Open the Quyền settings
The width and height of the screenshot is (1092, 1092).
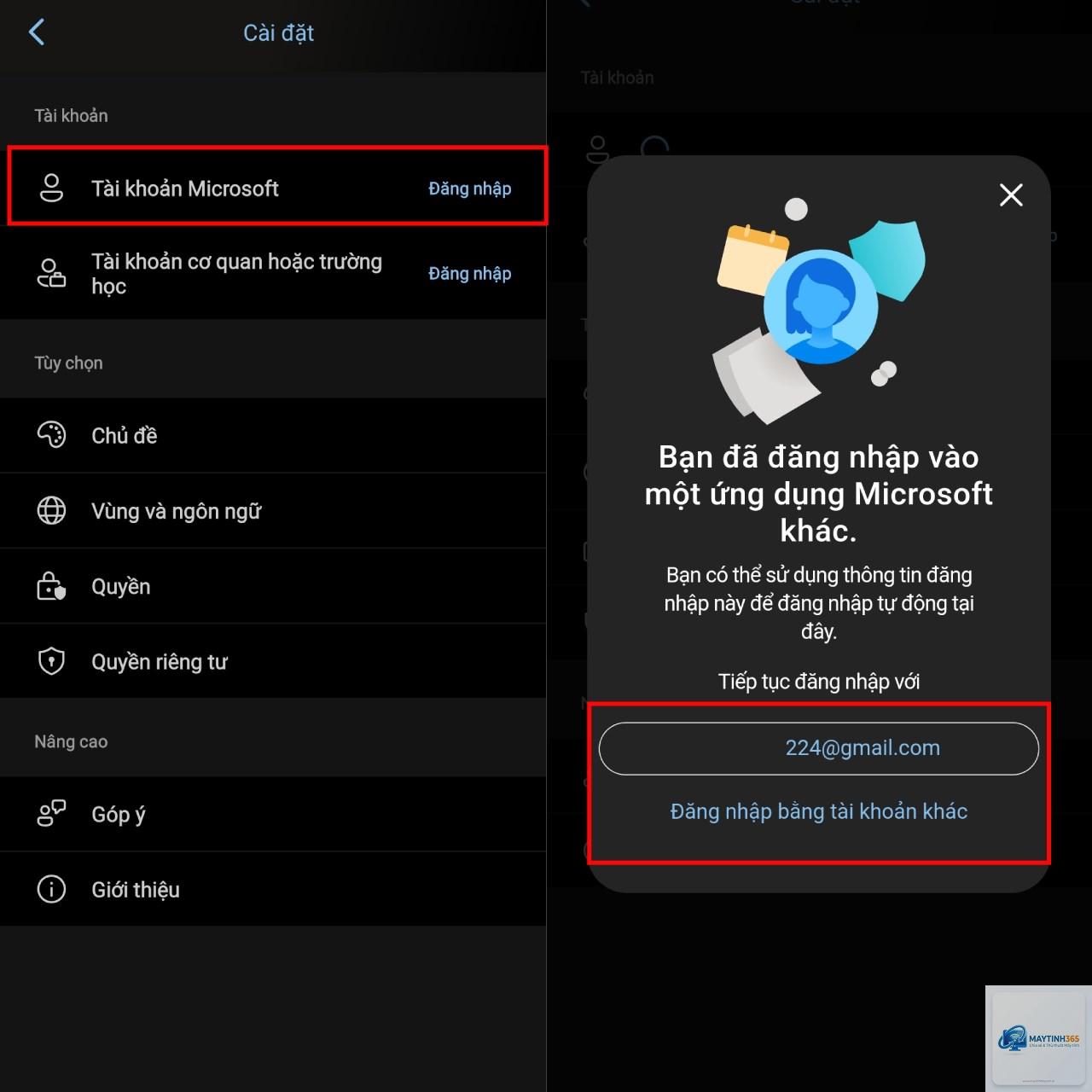(273, 586)
